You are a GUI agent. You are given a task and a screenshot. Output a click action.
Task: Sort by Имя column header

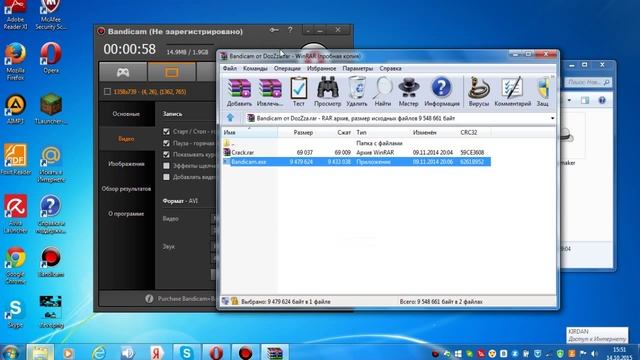(x=250, y=133)
